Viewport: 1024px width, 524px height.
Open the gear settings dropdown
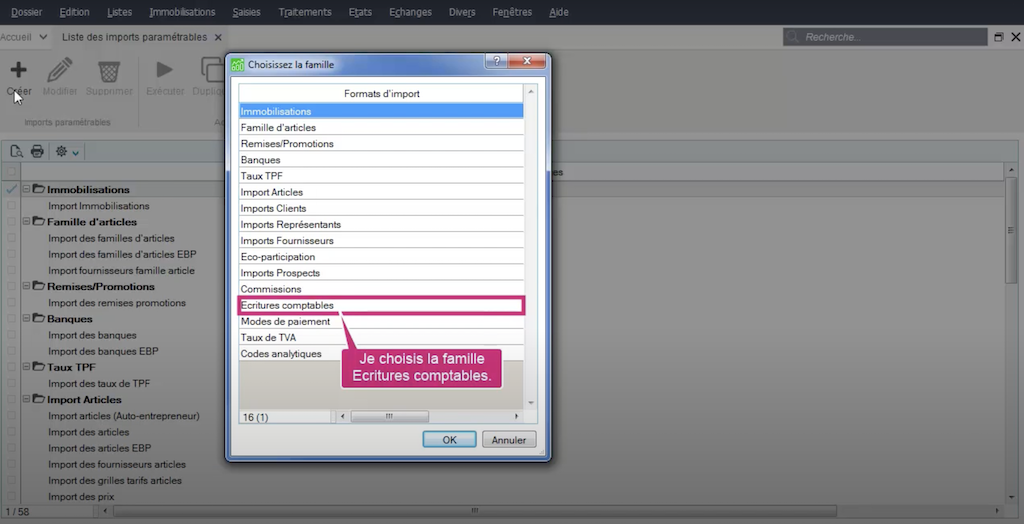pos(67,152)
